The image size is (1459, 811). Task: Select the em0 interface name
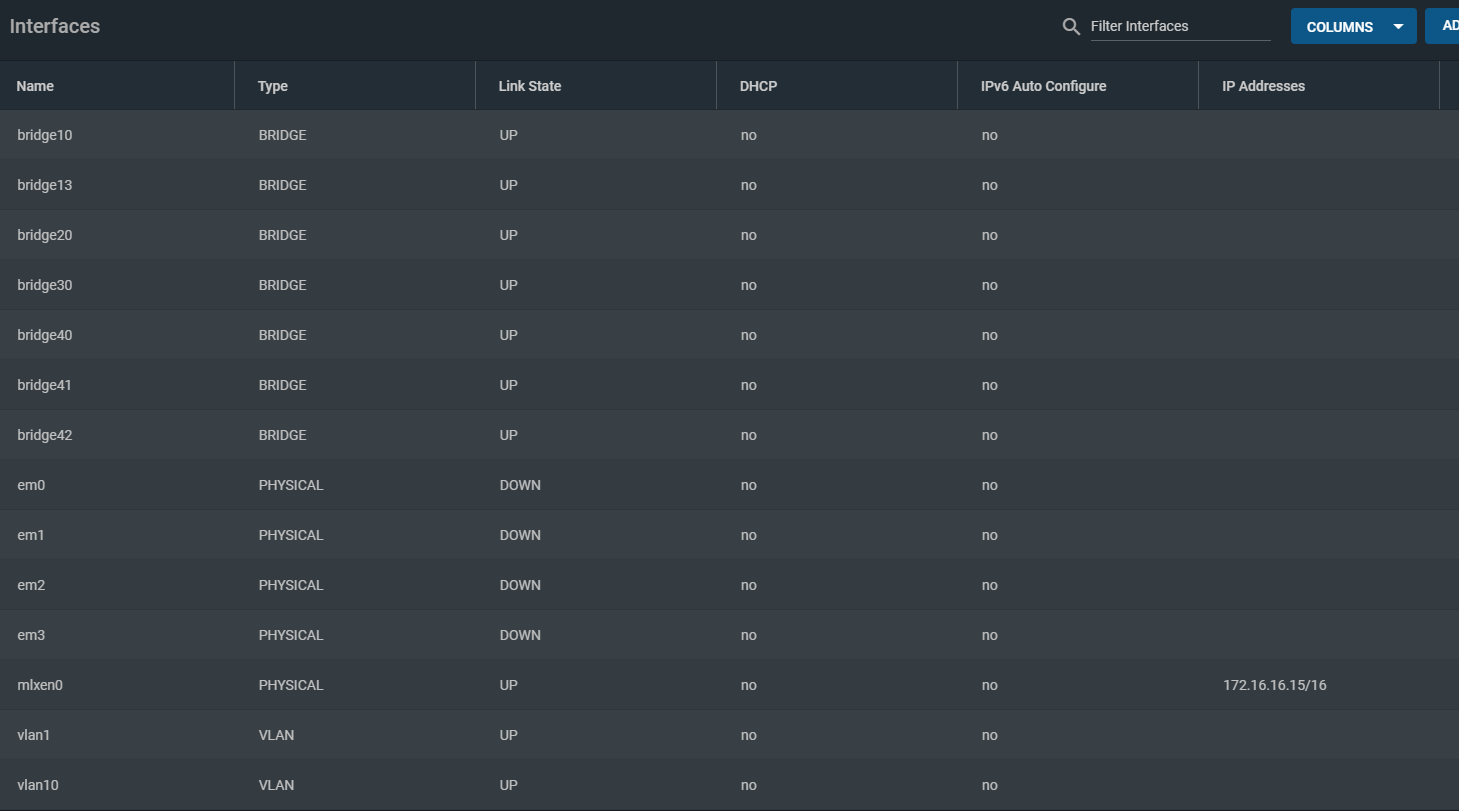tap(31, 485)
